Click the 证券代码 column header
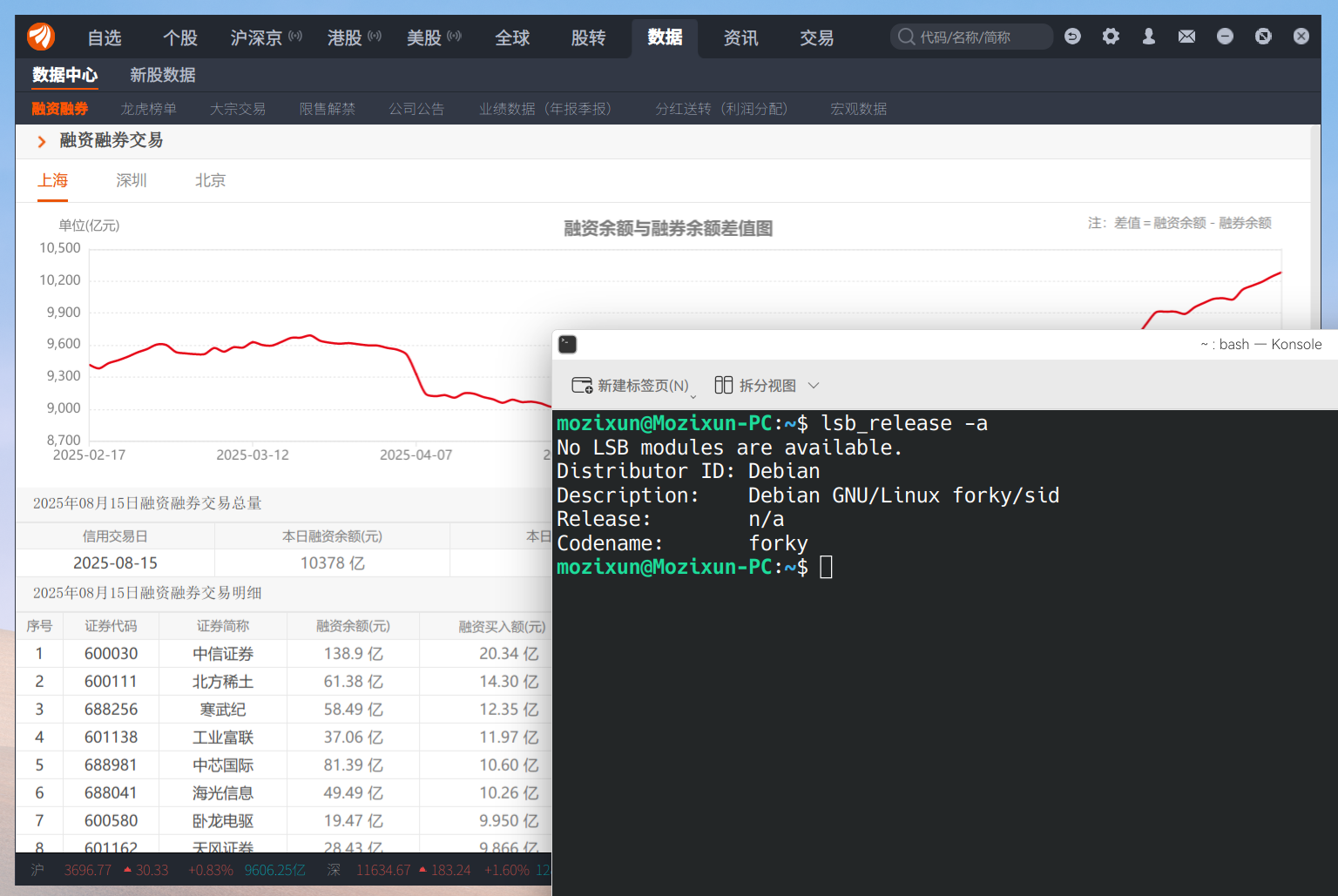Image resolution: width=1338 pixels, height=896 pixels. pos(111,626)
